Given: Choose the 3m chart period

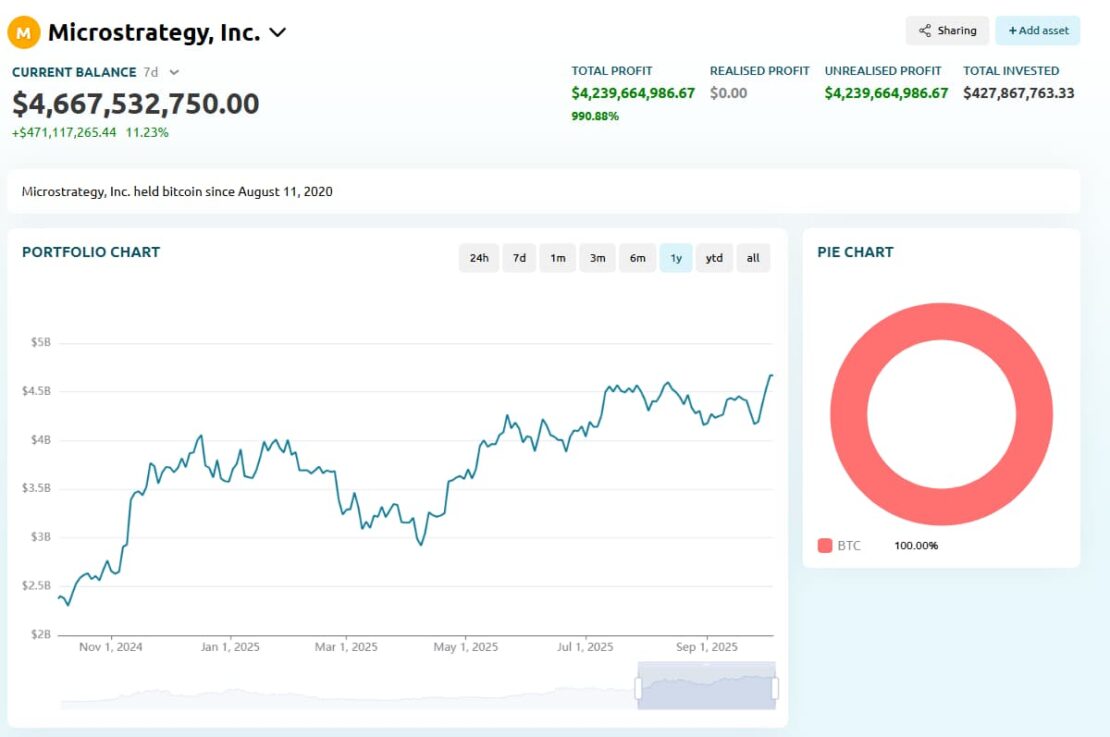Looking at the screenshot, I should [x=597, y=258].
